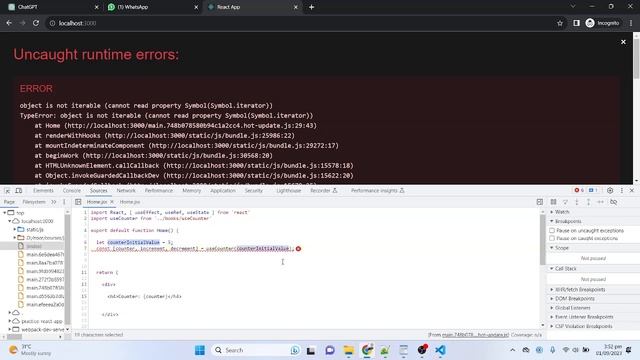The height and width of the screenshot is (360, 640).
Task: Click the Windows Start button
Action: tap(200, 350)
